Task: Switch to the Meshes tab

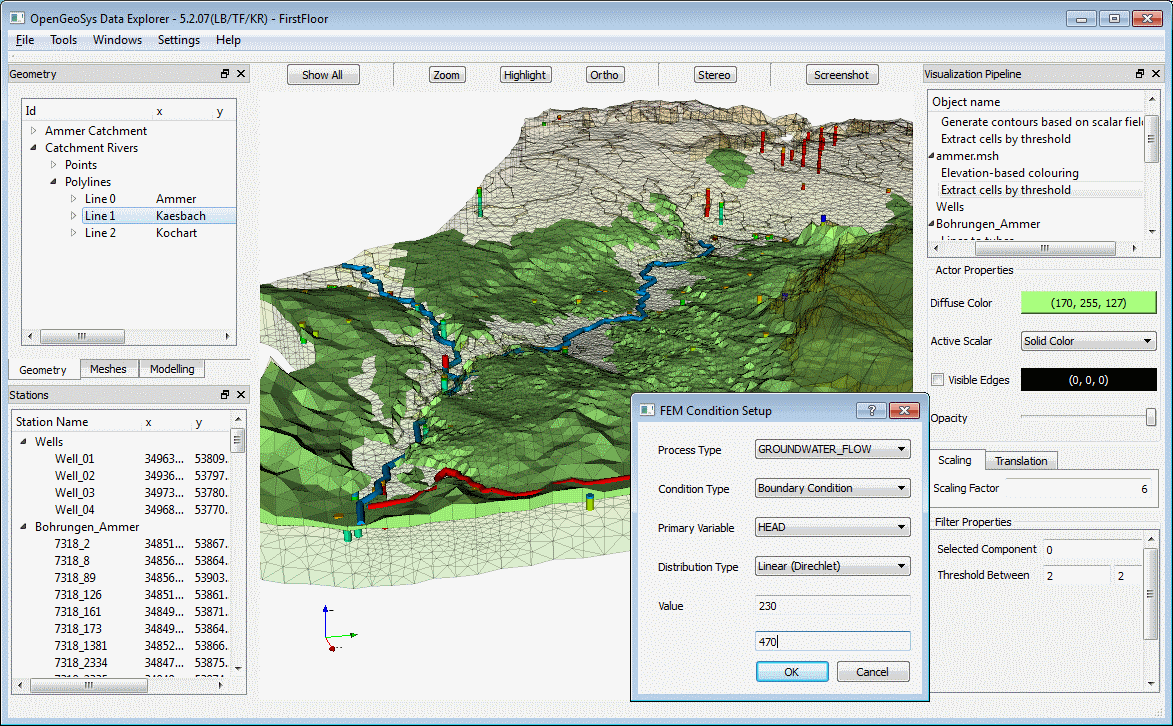Action: tap(108, 369)
